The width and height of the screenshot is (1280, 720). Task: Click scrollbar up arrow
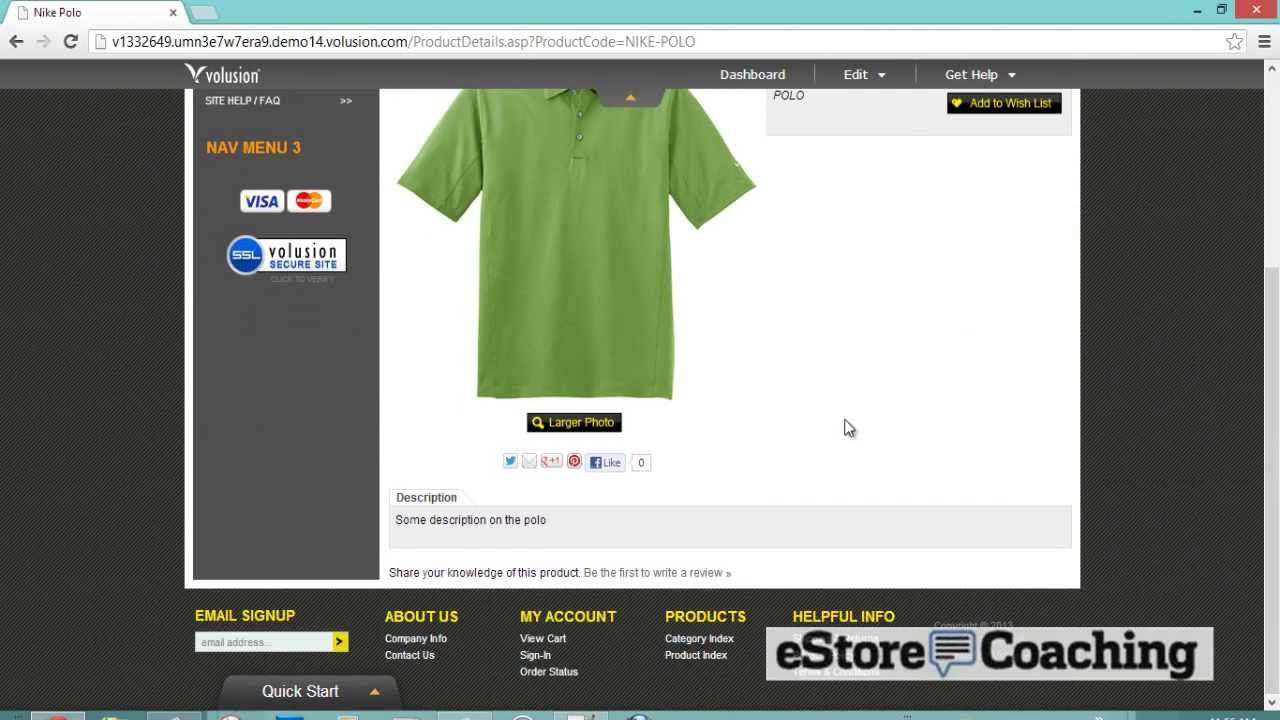1272,68
